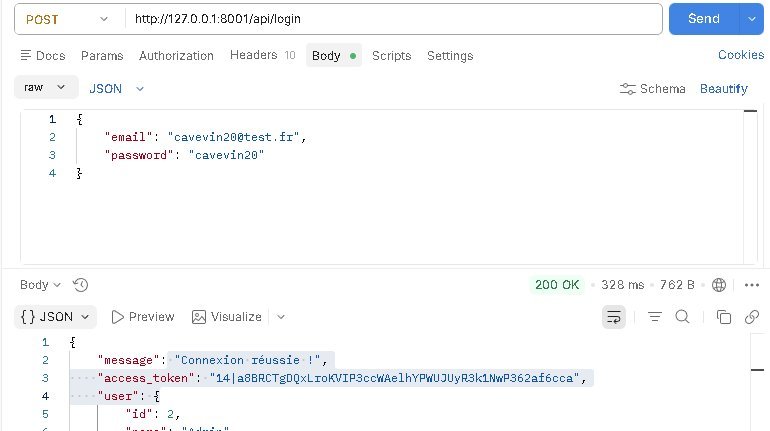Click the request URL input field
Screen dimensions: 770x431
coord(393,19)
